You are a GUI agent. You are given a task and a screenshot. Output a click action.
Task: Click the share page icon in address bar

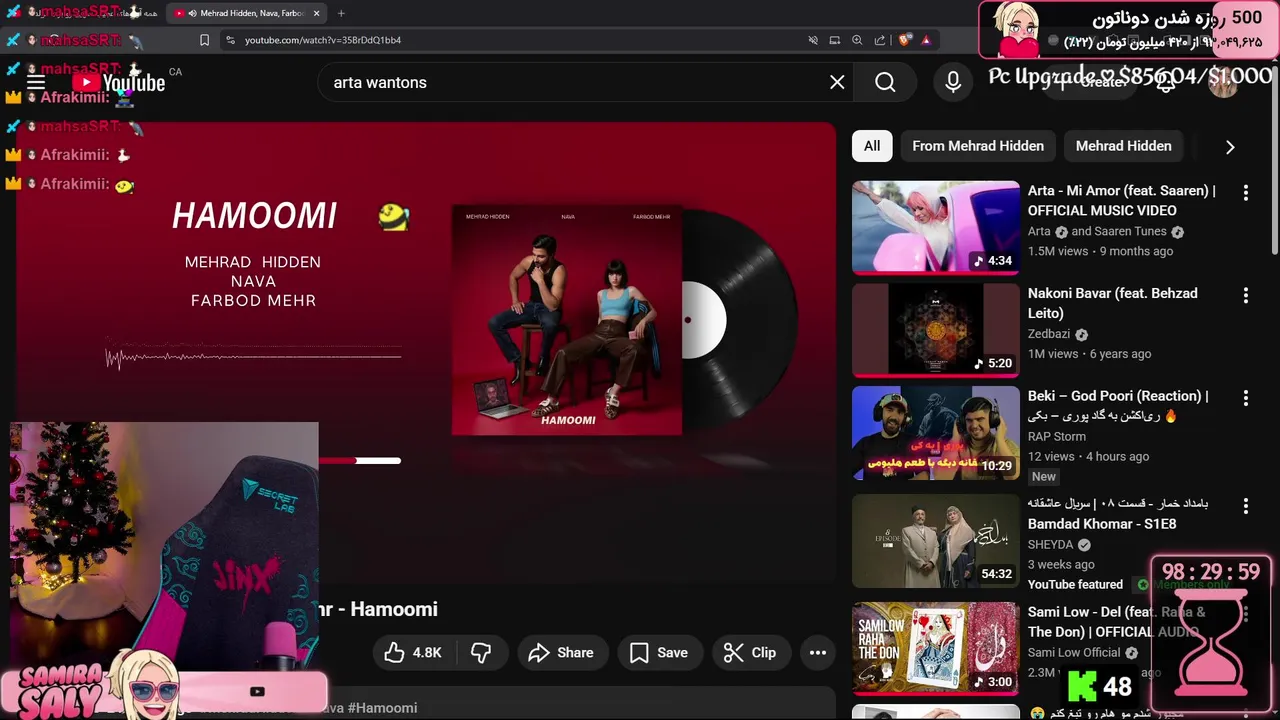point(880,40)
